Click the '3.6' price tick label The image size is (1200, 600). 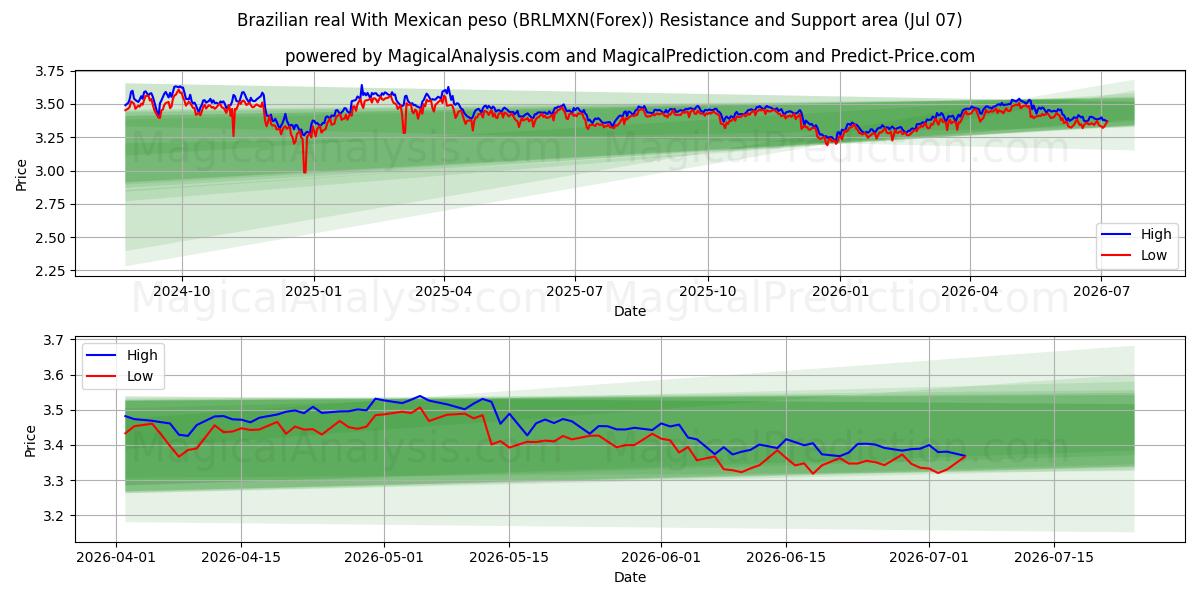(x=54, y=375)
